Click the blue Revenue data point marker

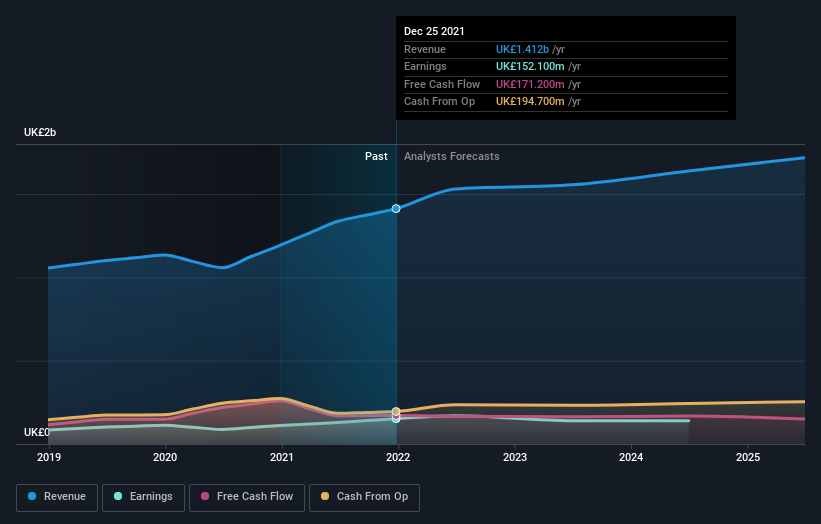[396, 208]
